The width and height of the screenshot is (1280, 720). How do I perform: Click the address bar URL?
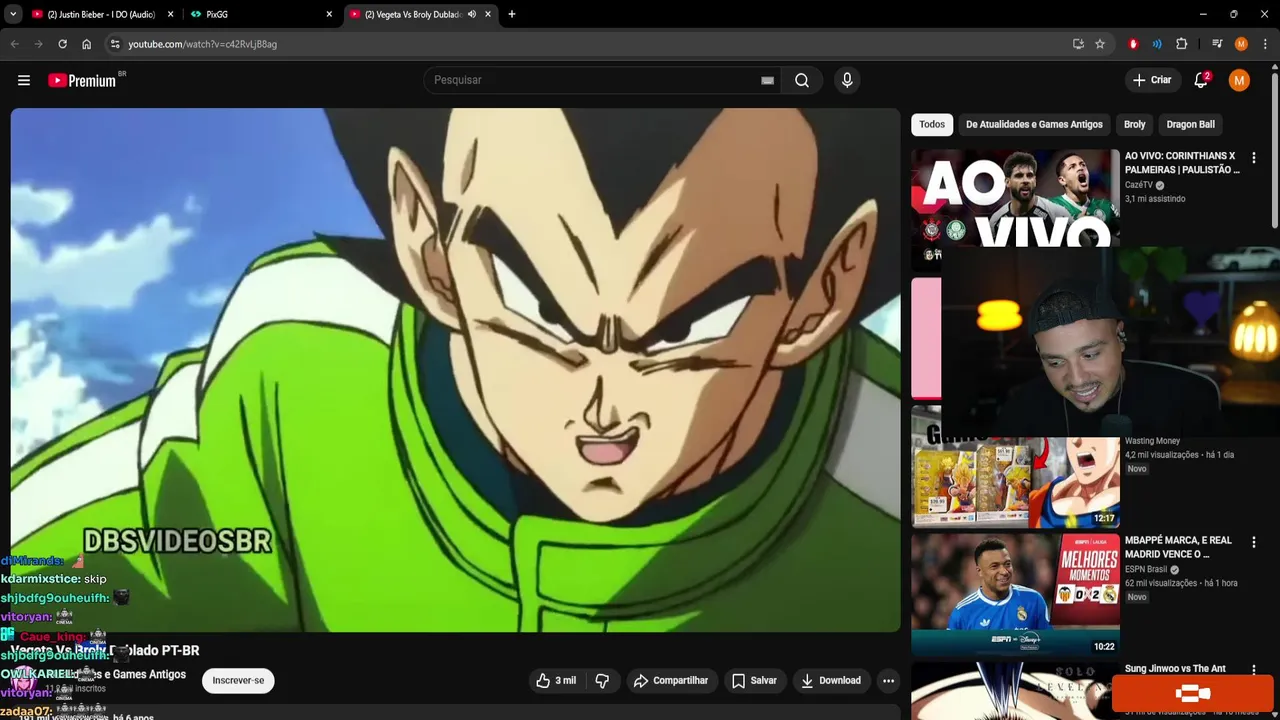tap(202, 44)
